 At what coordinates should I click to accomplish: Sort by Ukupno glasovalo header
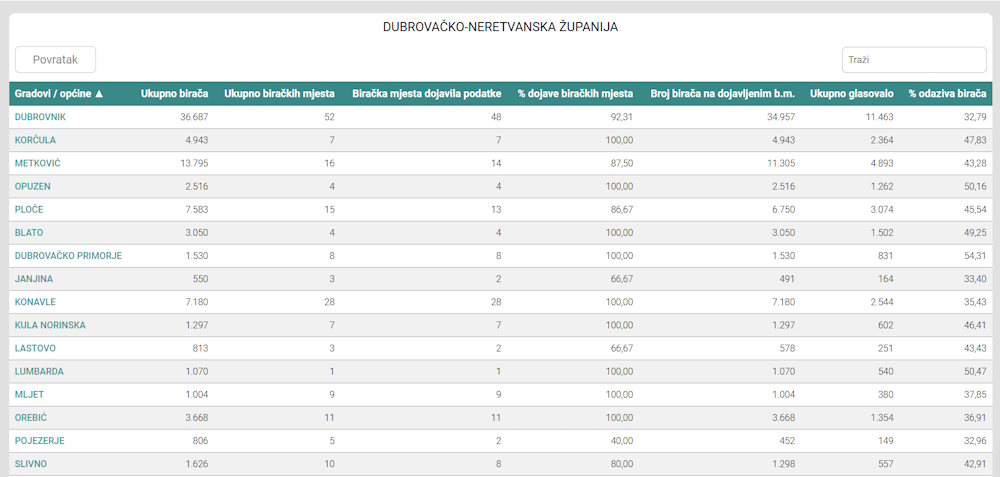click(852, 94)
